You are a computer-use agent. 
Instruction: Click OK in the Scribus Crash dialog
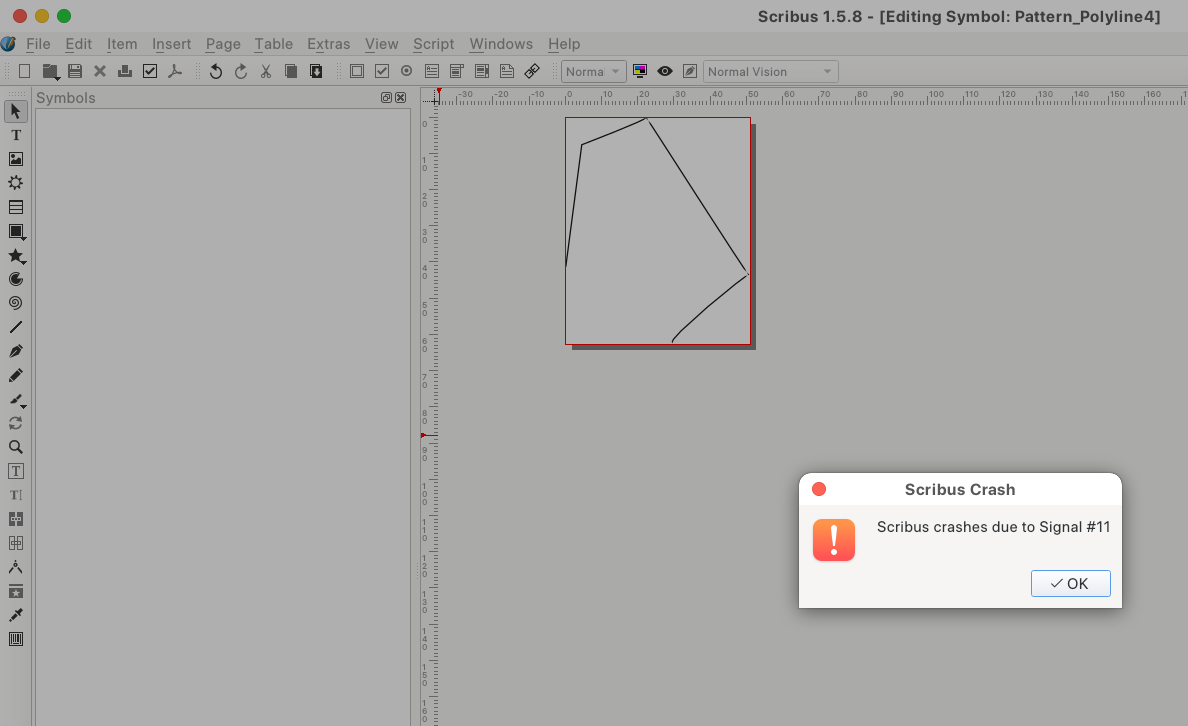pyautogui.click(x=1070, y=584)
